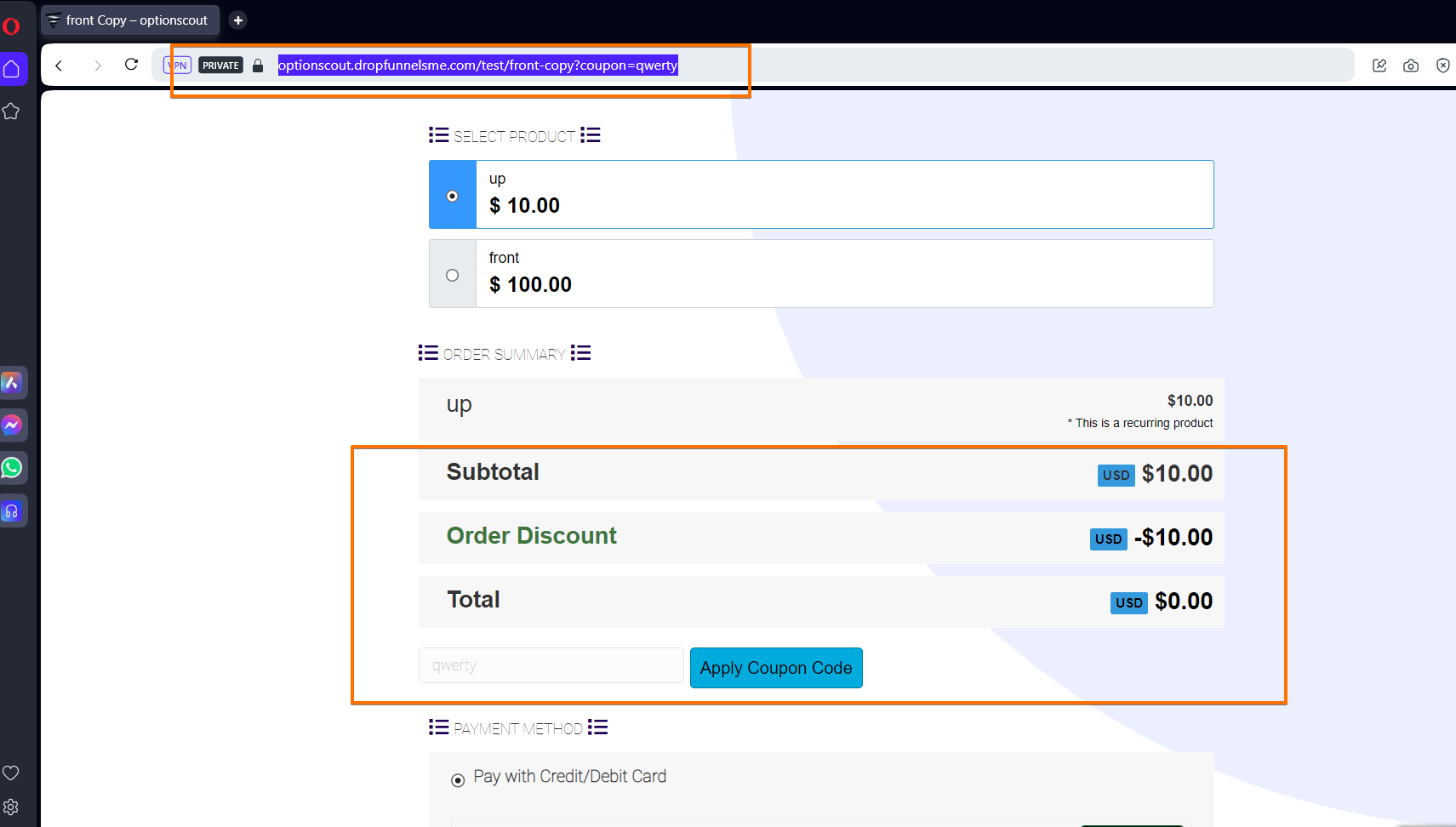Open bookmarks star in the sidebar

coord(11,111)
